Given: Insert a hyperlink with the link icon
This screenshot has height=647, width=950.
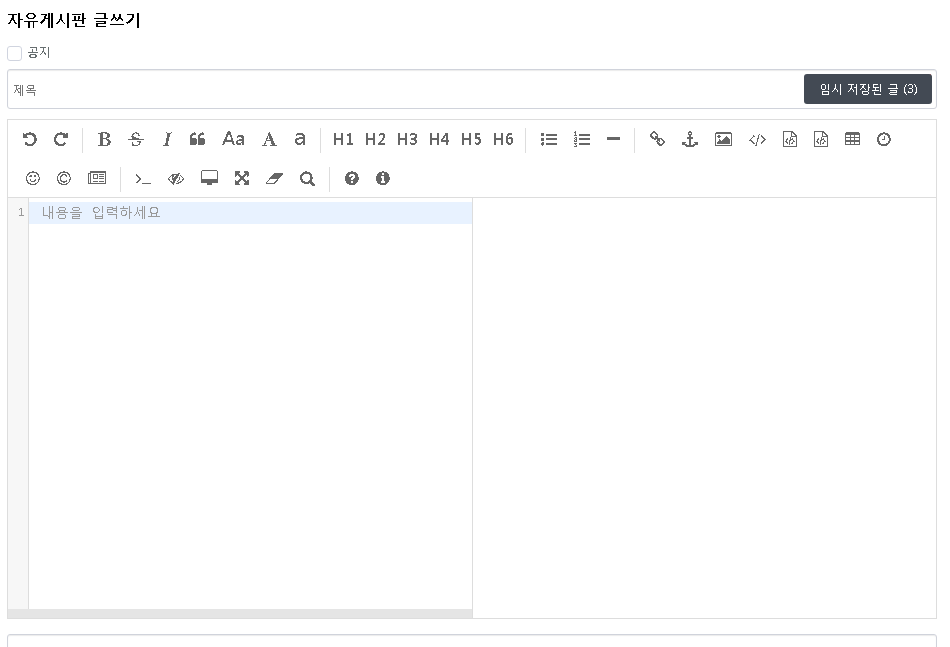Looking at the screenshot, I should pyautogui.click(x=657, y=140).
